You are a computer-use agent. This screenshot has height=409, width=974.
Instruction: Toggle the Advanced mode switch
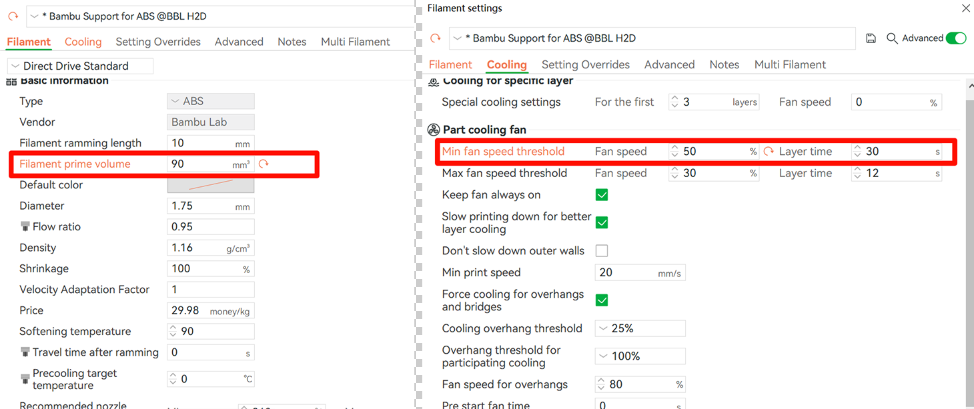956,39
